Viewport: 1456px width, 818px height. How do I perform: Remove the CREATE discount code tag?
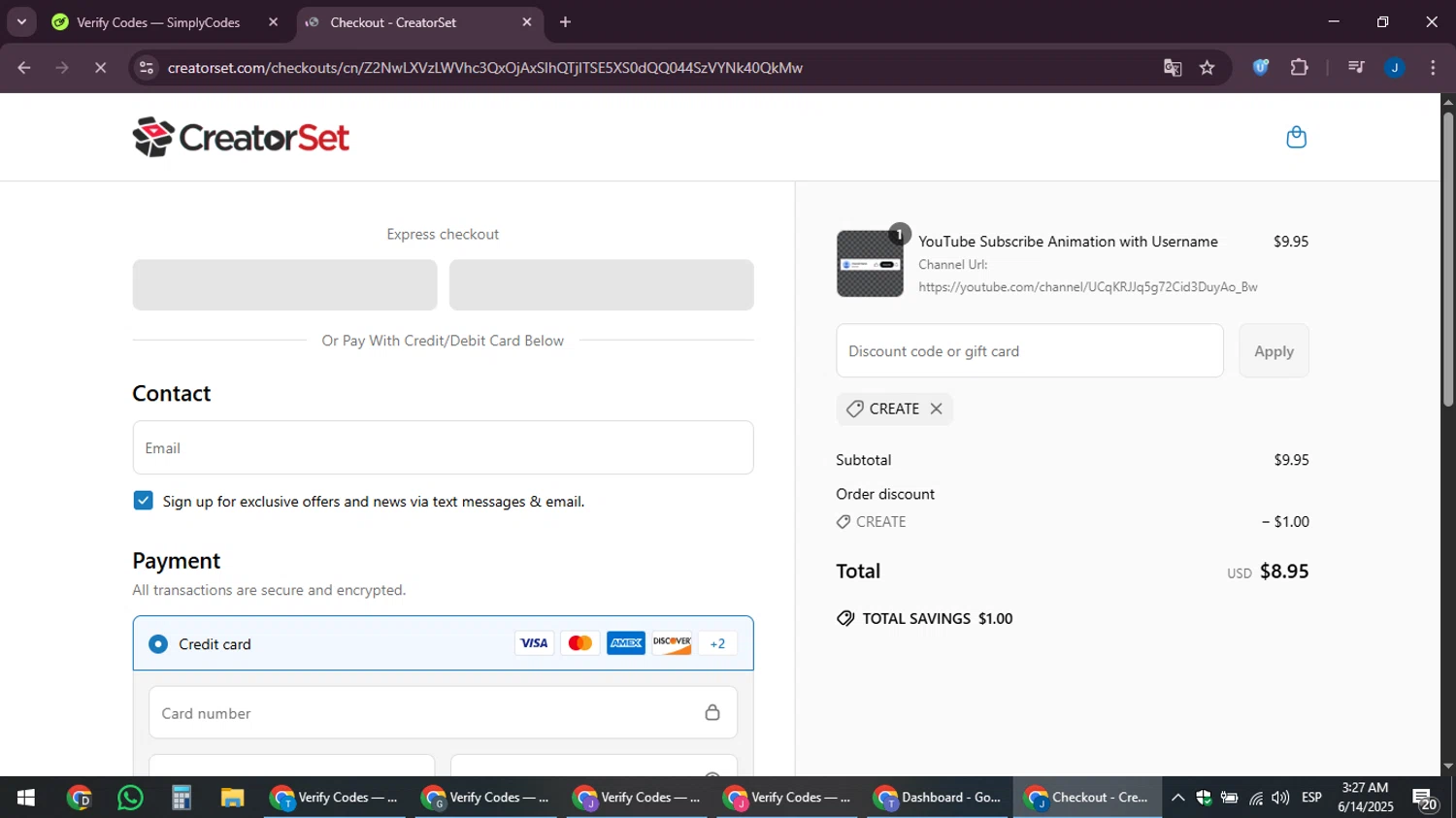point(936,409)
